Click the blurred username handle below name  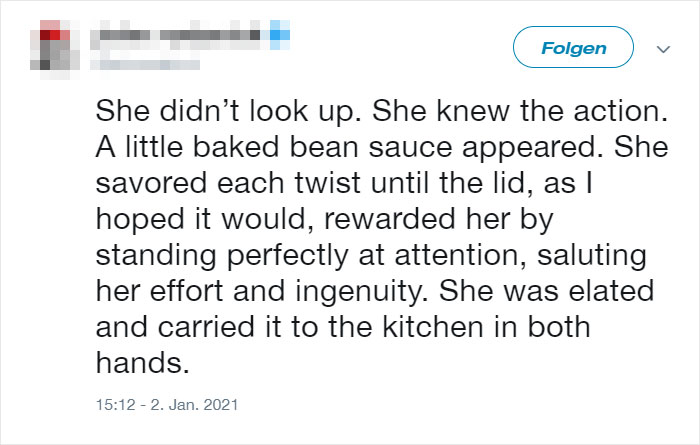145,65
